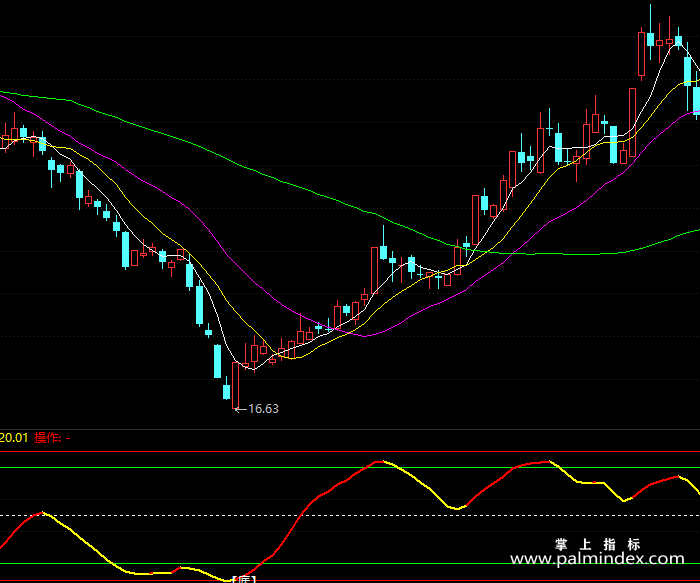Select the indicator value 20.01
The width and height of the screenshot is (700, 583).
[x=14, y=437]
